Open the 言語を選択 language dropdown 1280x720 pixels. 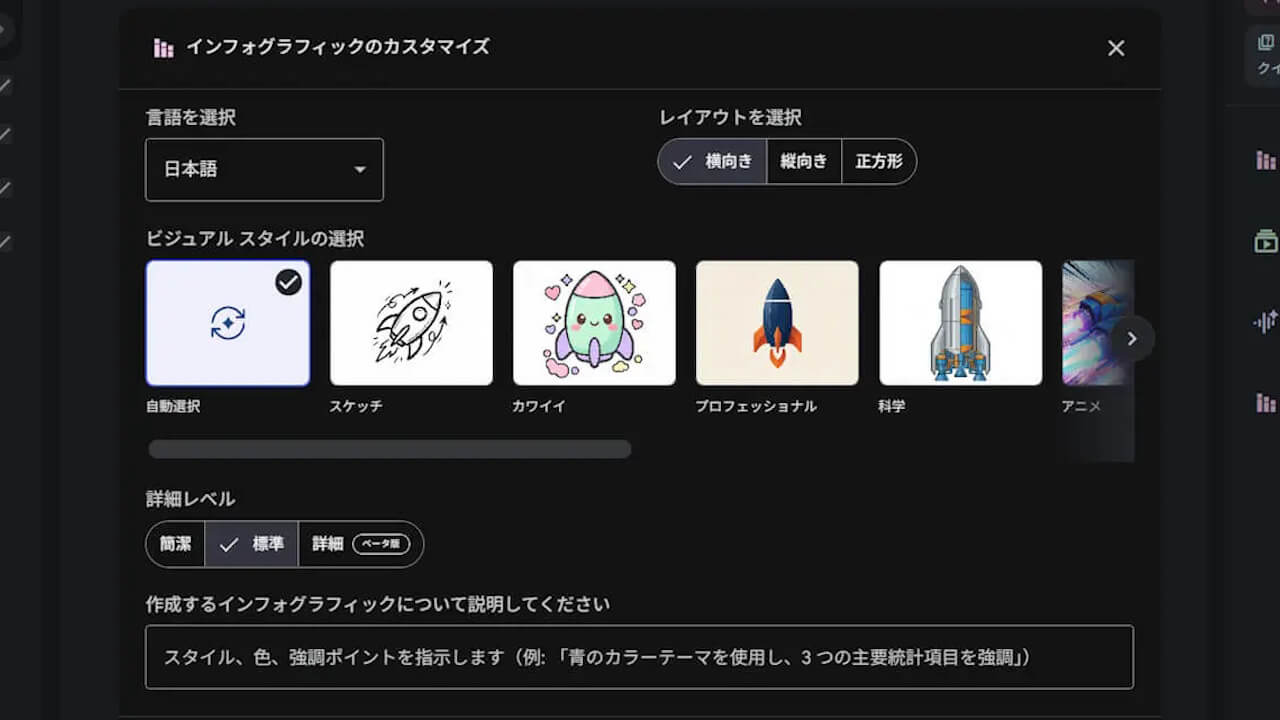[x=263, y=169]
